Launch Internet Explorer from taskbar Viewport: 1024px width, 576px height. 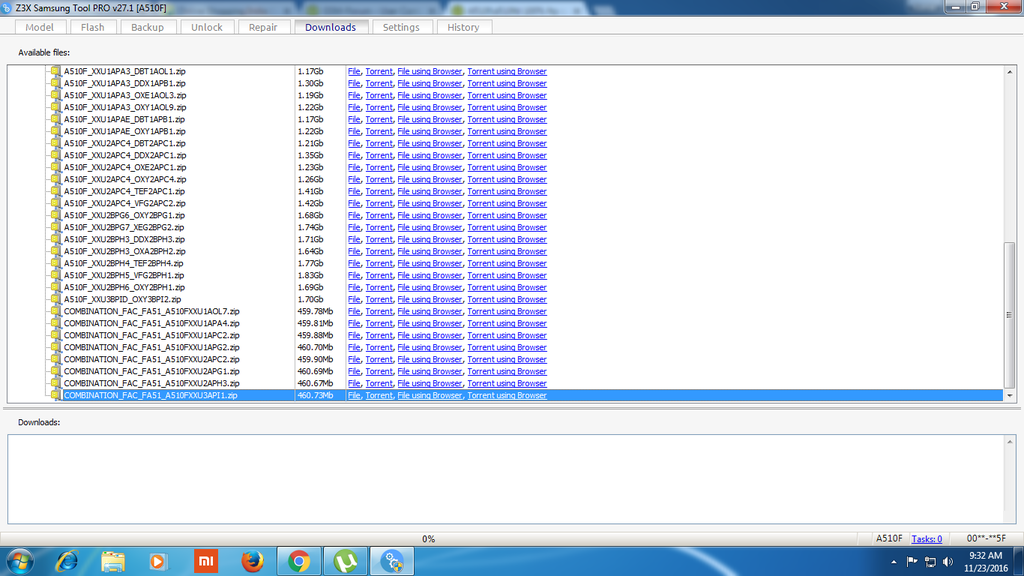point(67,561)
